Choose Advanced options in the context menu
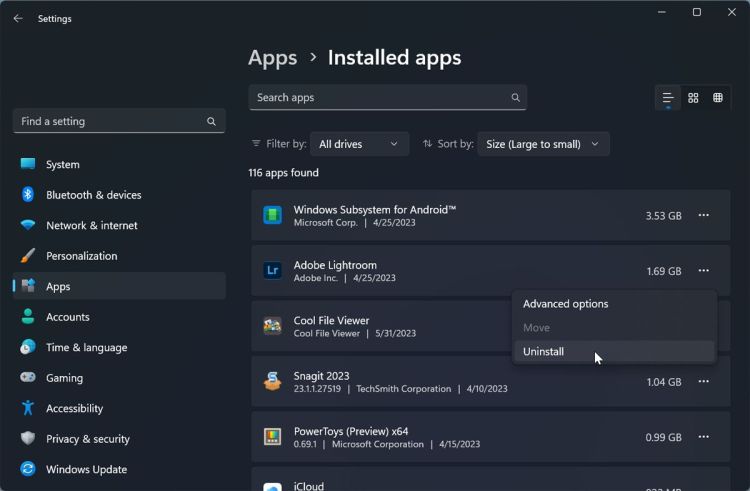This screenshot has height=491, width=750. click(x=565, y=304)
